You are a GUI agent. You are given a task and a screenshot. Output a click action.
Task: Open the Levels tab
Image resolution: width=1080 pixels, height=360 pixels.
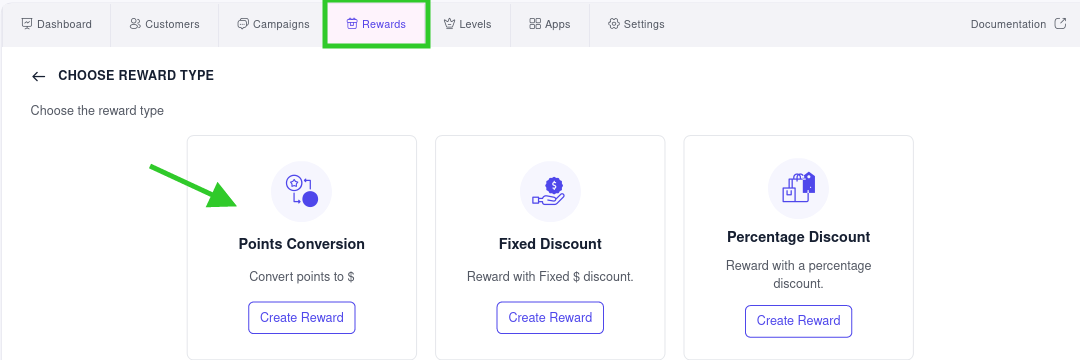[468, 24]
